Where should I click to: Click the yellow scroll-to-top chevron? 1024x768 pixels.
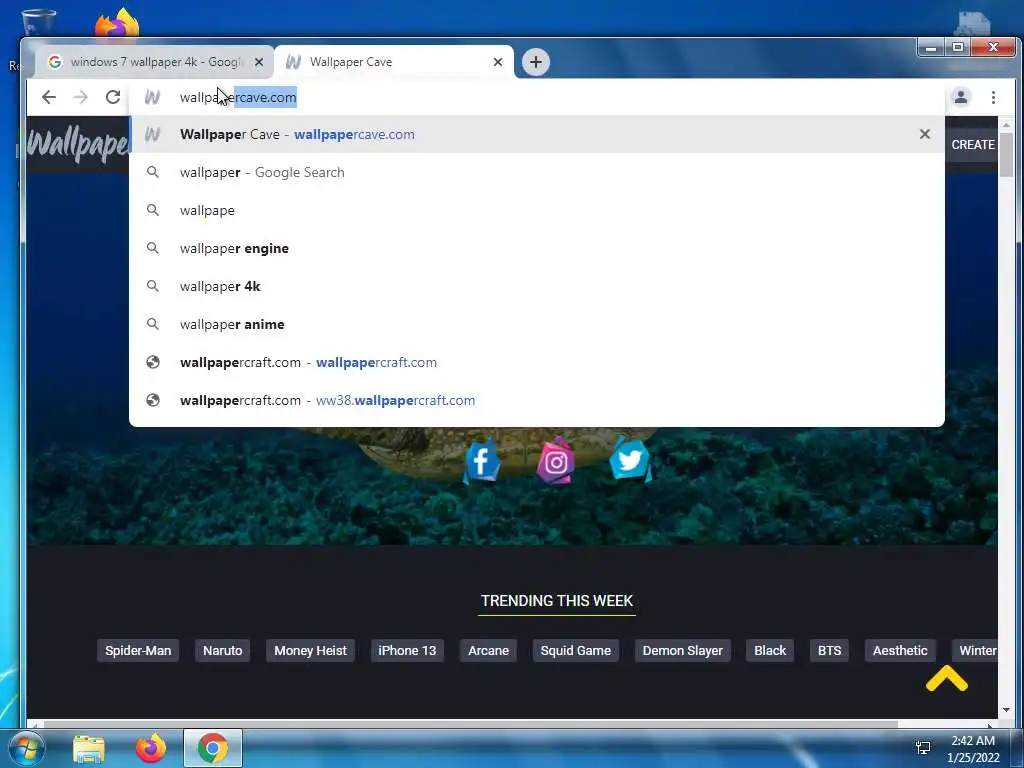click(x=946, y=679)
